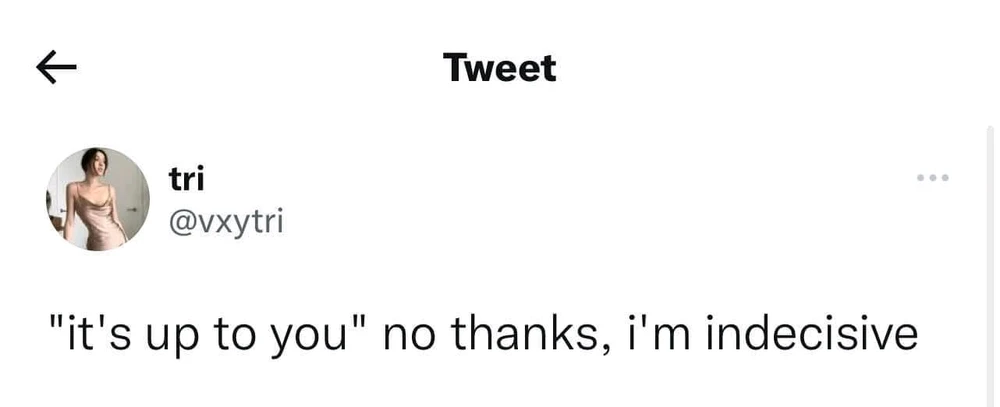Select the tweet text about being indecisive
This screenshot has height=407, width=1000.
coord(482,334)
